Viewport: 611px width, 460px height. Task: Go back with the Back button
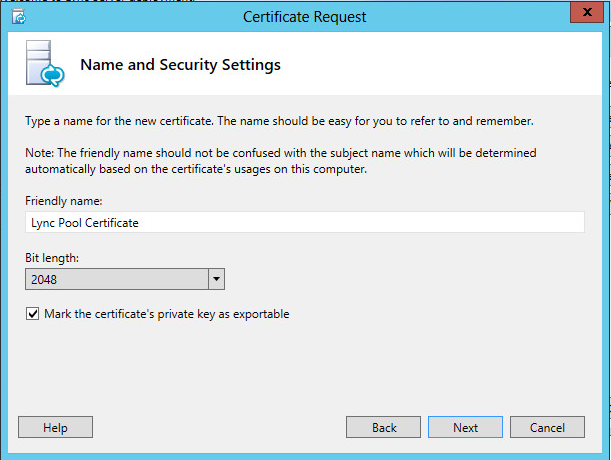coord(384,427)
